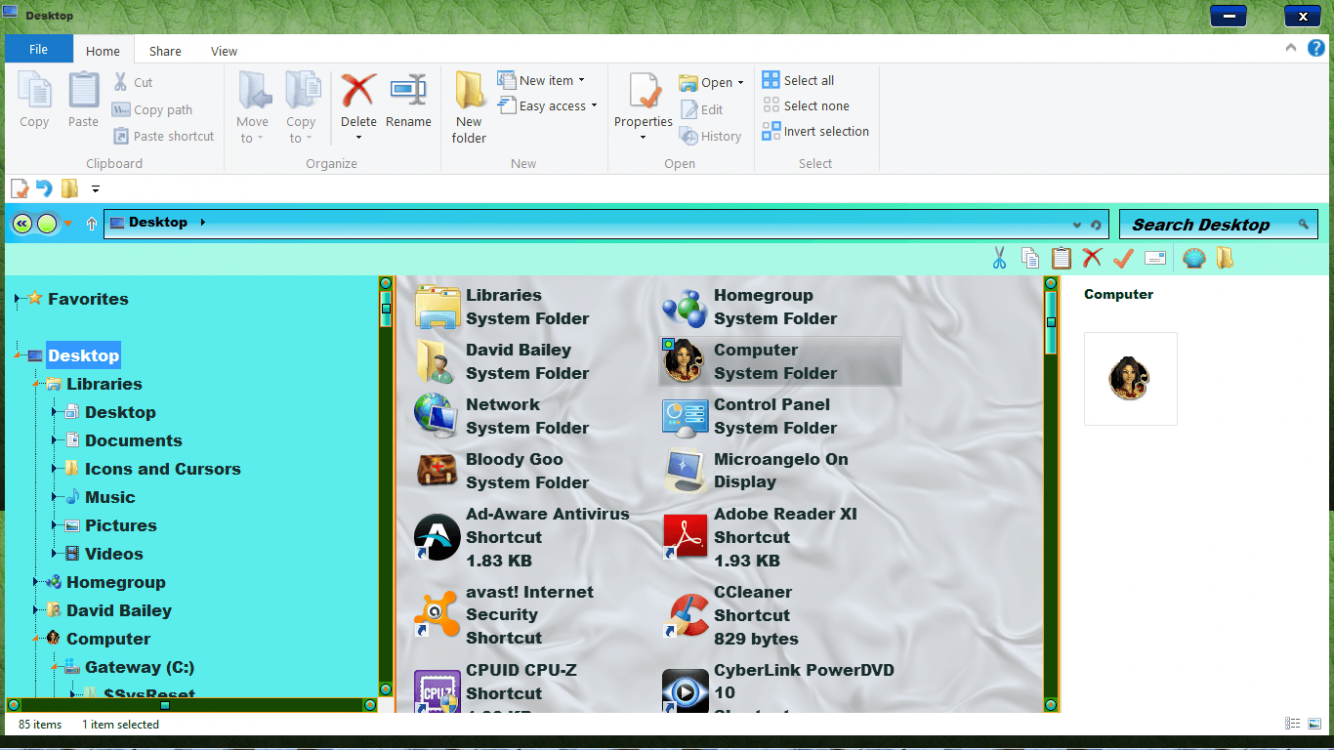Viewport: 1334px width, 750px height.
Task: Click the red Delete X icon in ribbon
Action: pos(358,91)
